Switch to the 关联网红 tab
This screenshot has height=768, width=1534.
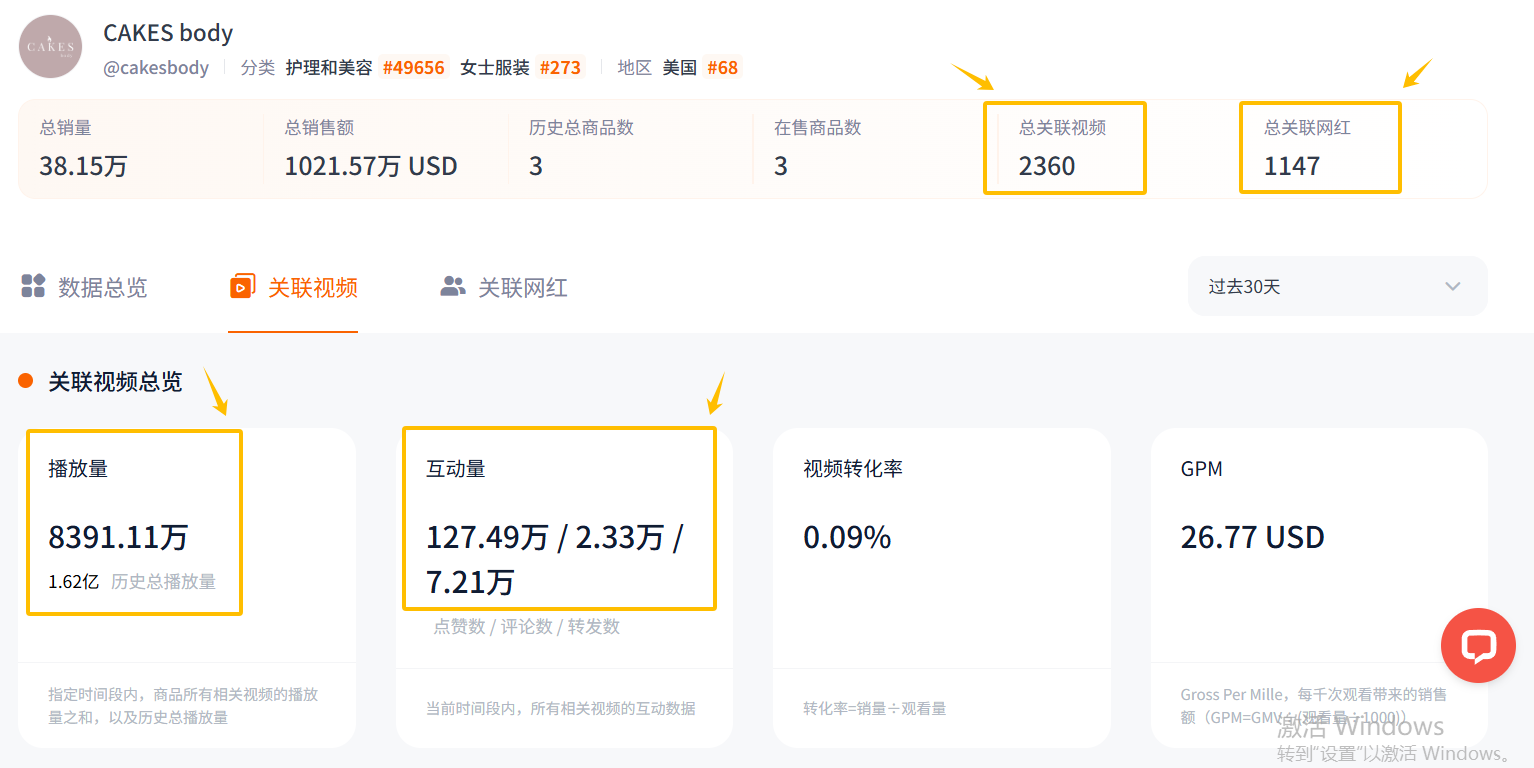coord(504,287)
